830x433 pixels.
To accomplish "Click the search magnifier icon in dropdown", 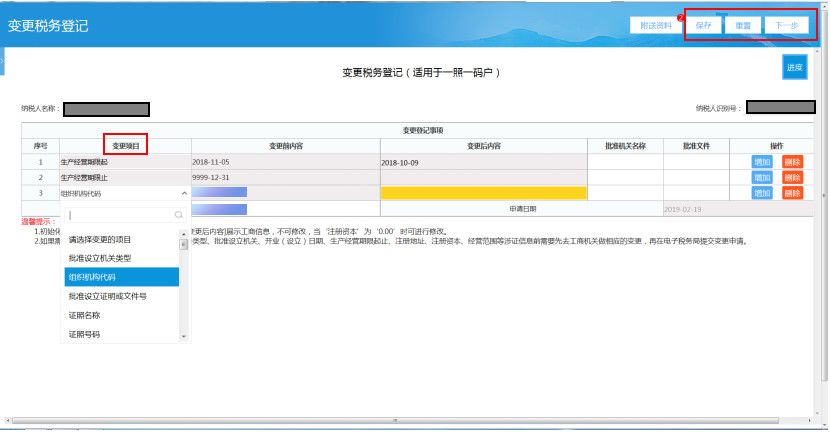I will point(178,214).
